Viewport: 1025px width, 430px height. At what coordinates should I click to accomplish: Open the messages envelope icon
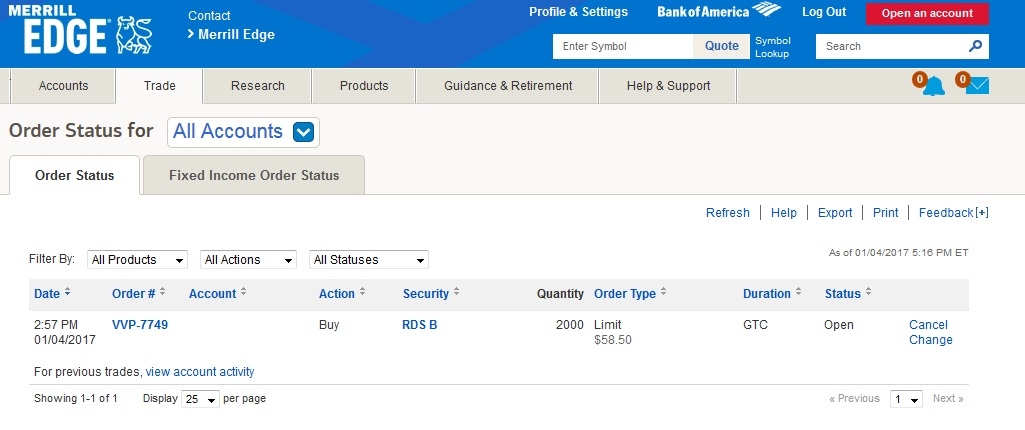point(977,86)
